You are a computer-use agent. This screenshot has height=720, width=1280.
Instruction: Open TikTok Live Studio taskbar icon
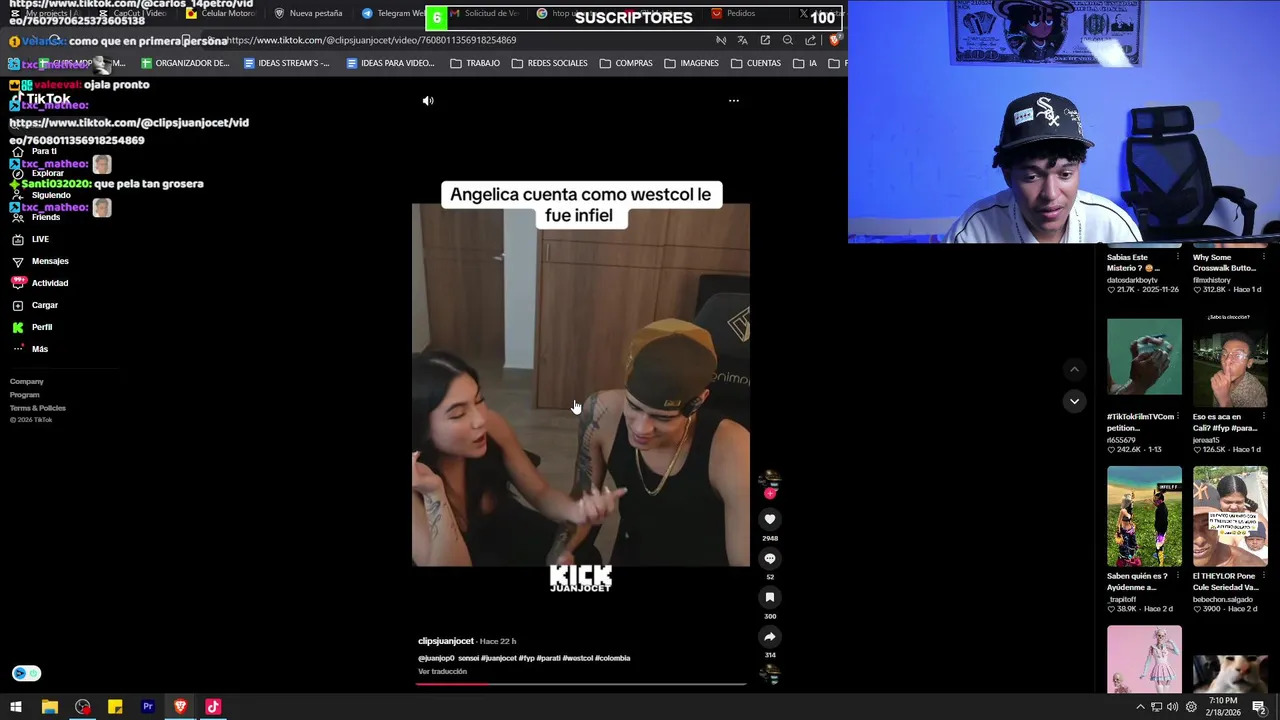[x=213, y=707]
